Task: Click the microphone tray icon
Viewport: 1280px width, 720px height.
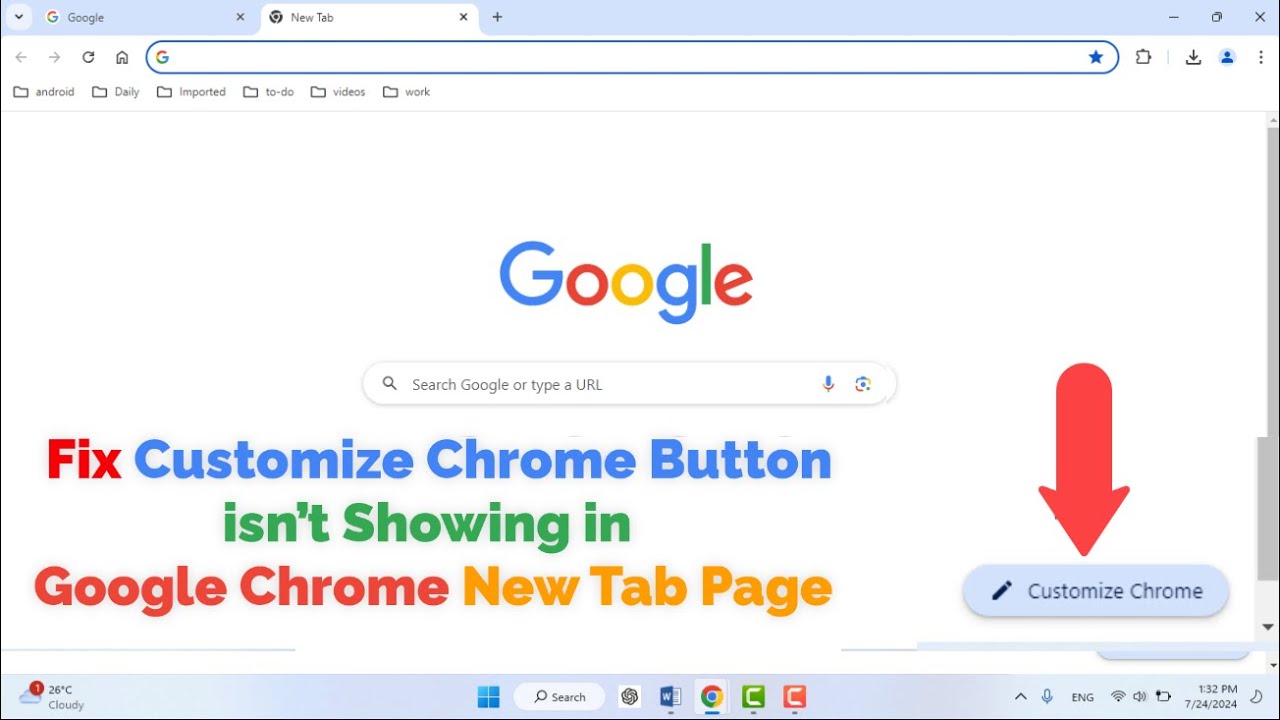Action: pyautogui.click(x=1047, y=697)
